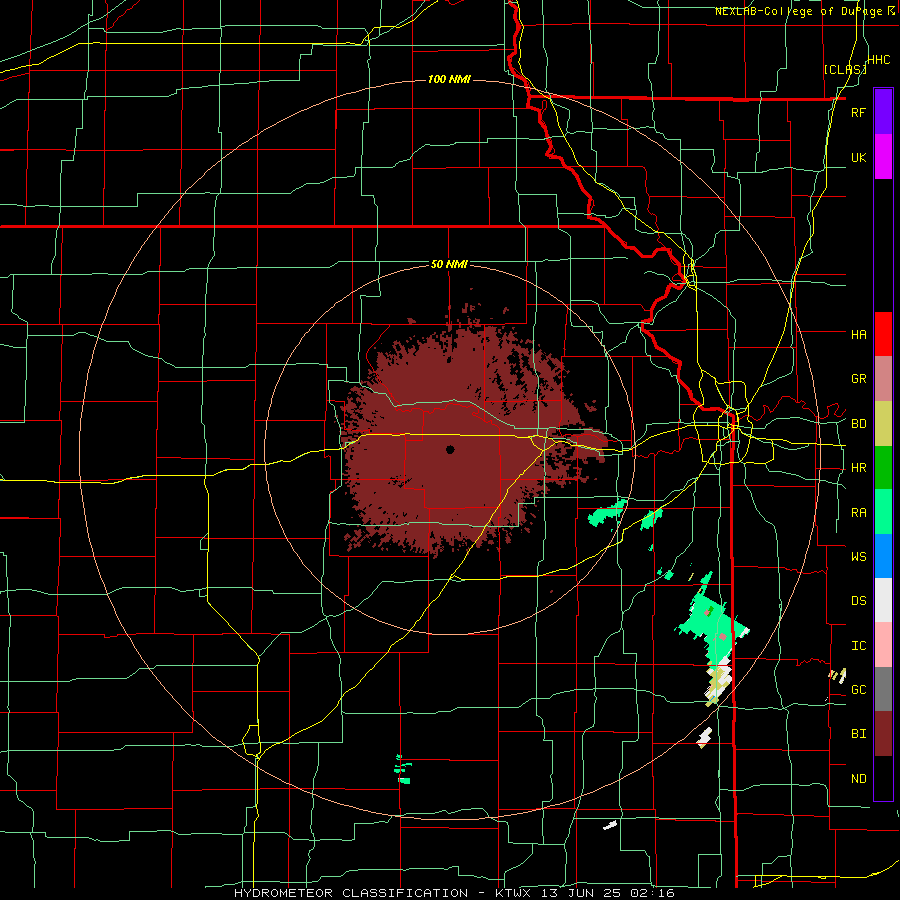Click the "BI" legend label
This screenshot has width=900, height=900.
(x=858, y=734)
